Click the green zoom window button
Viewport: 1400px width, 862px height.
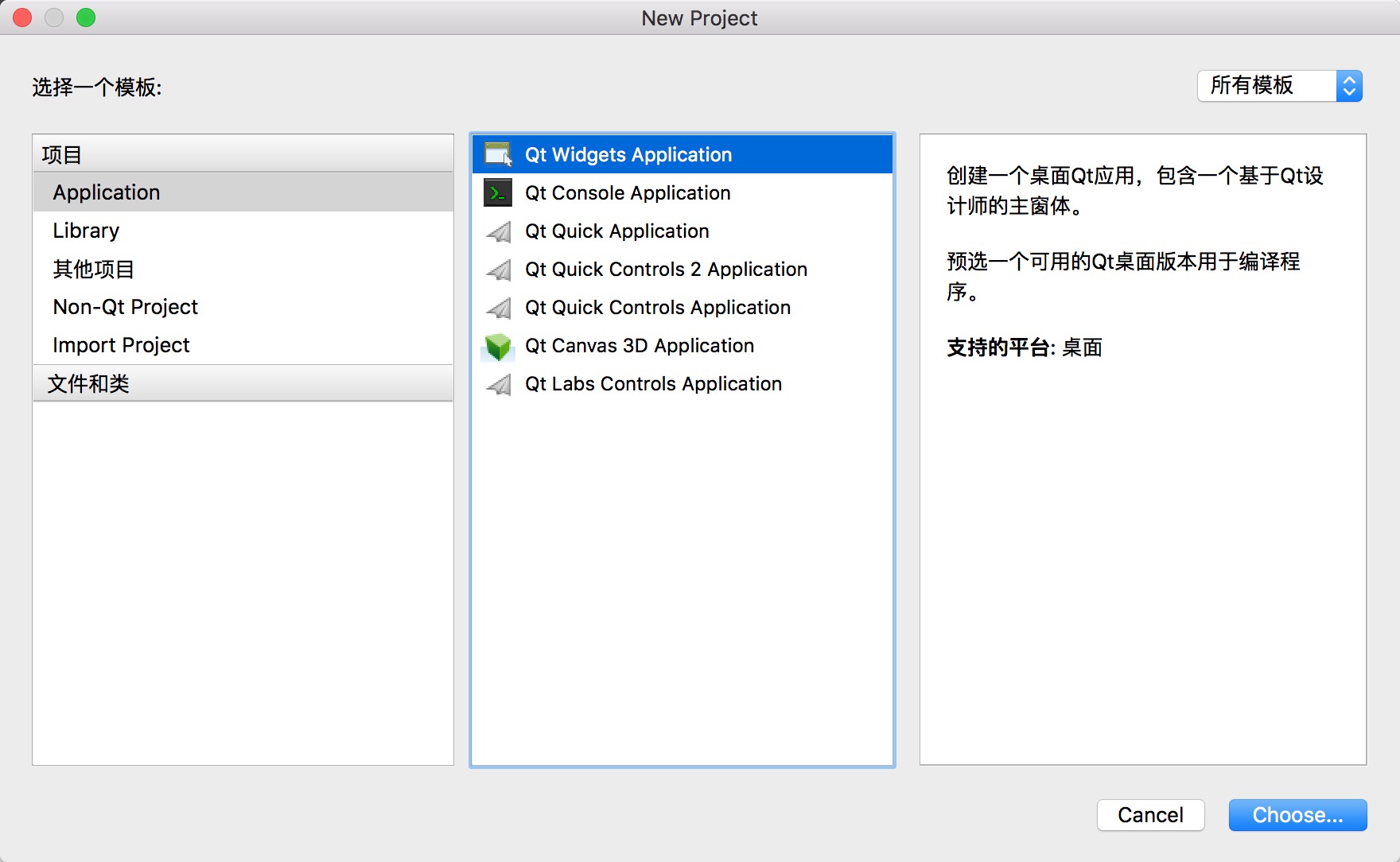click(86, 17)
